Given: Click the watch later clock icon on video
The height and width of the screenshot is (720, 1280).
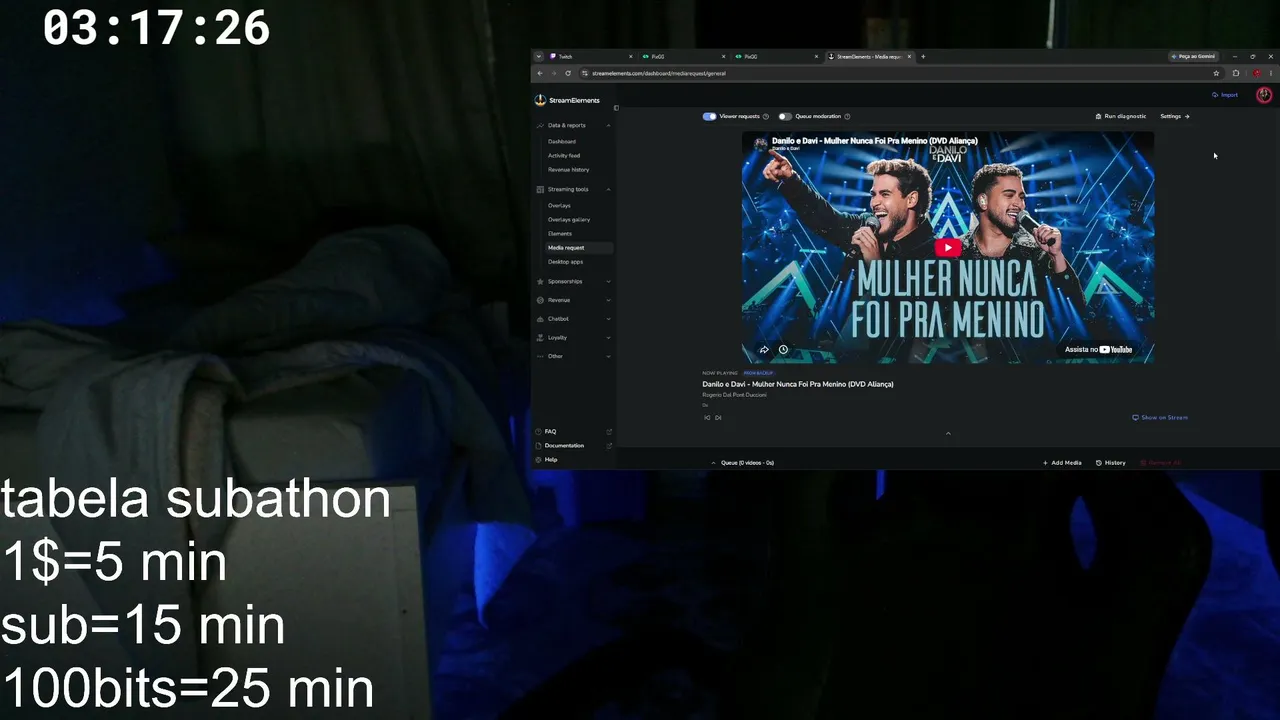Looking at the screenshot, I should click(x=783, y=350).
